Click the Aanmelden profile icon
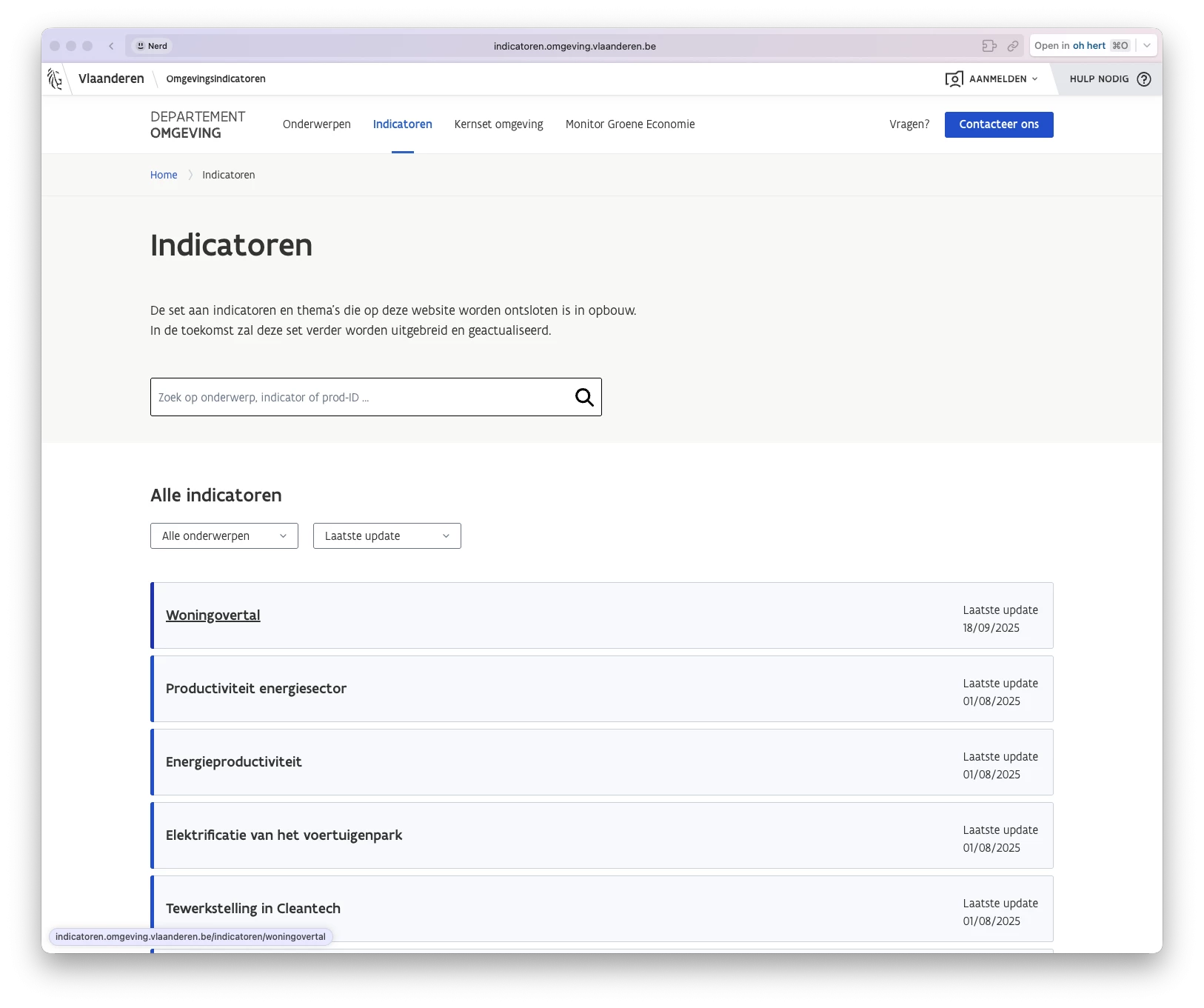The height and width of the screenshot is (1008, 1204). point(954,79)
